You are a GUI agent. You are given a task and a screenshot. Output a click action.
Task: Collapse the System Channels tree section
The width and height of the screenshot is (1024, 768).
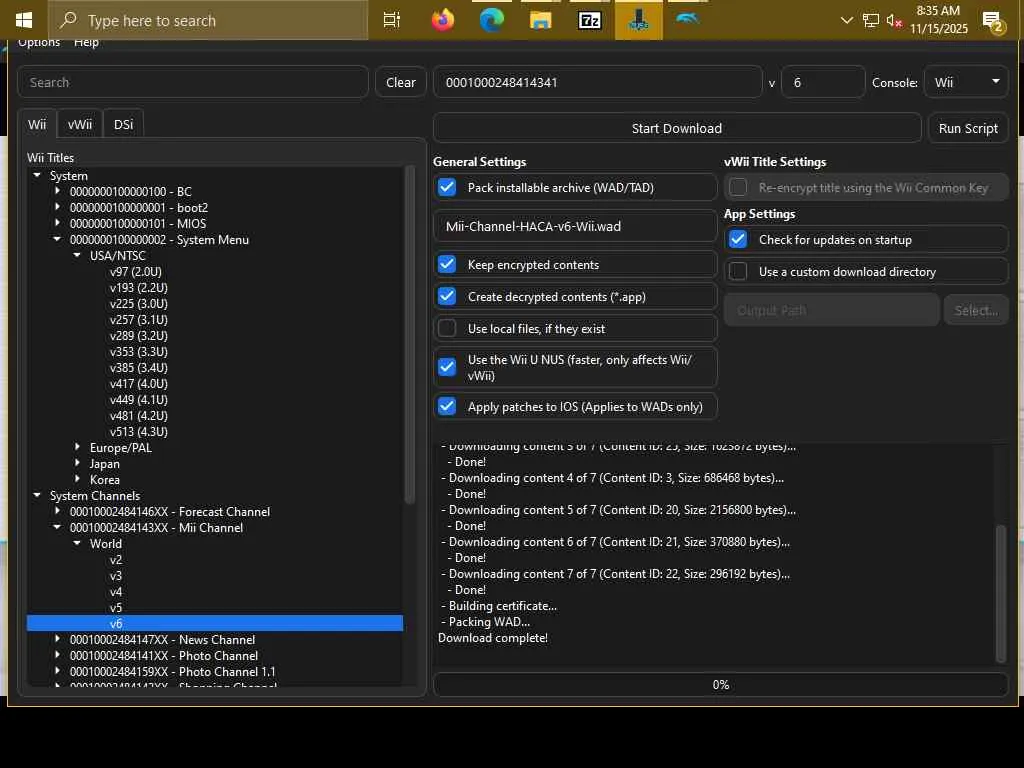[x=38, y=496]
